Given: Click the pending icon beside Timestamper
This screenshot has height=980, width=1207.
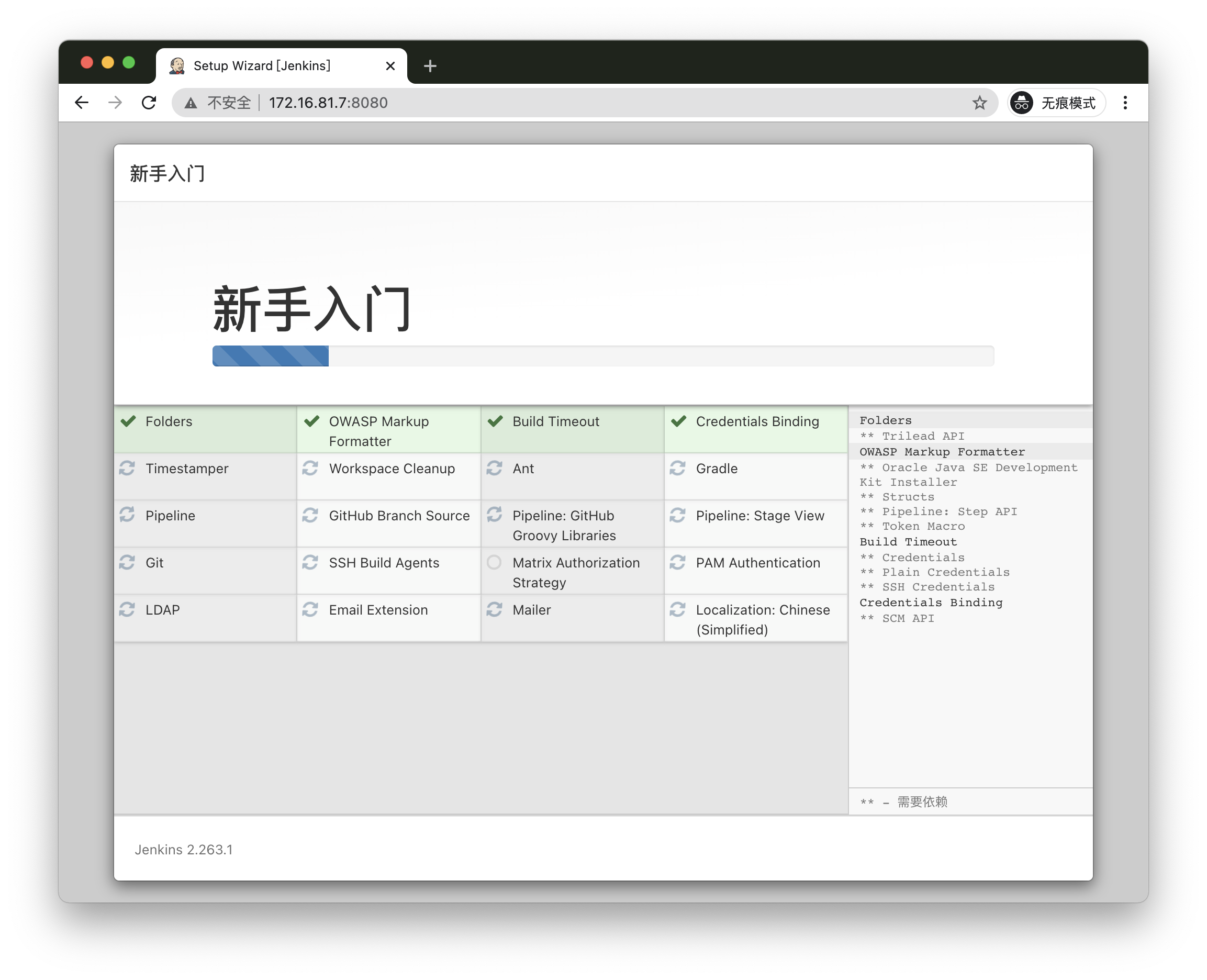Looking at the screenshot, I should click(127, 468).
